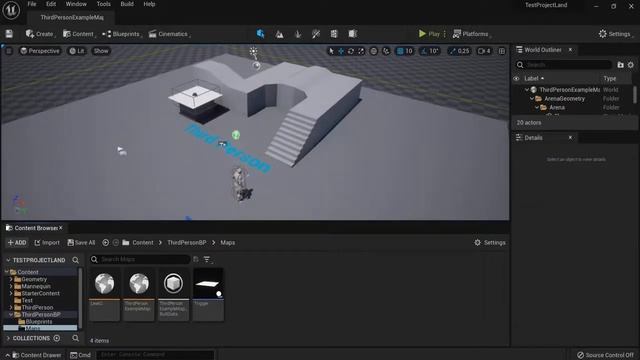Viewport: 640px width, 360px height.
Task: Choose the viewport select (arrow) tool
Action: click(x=331, y=51)
